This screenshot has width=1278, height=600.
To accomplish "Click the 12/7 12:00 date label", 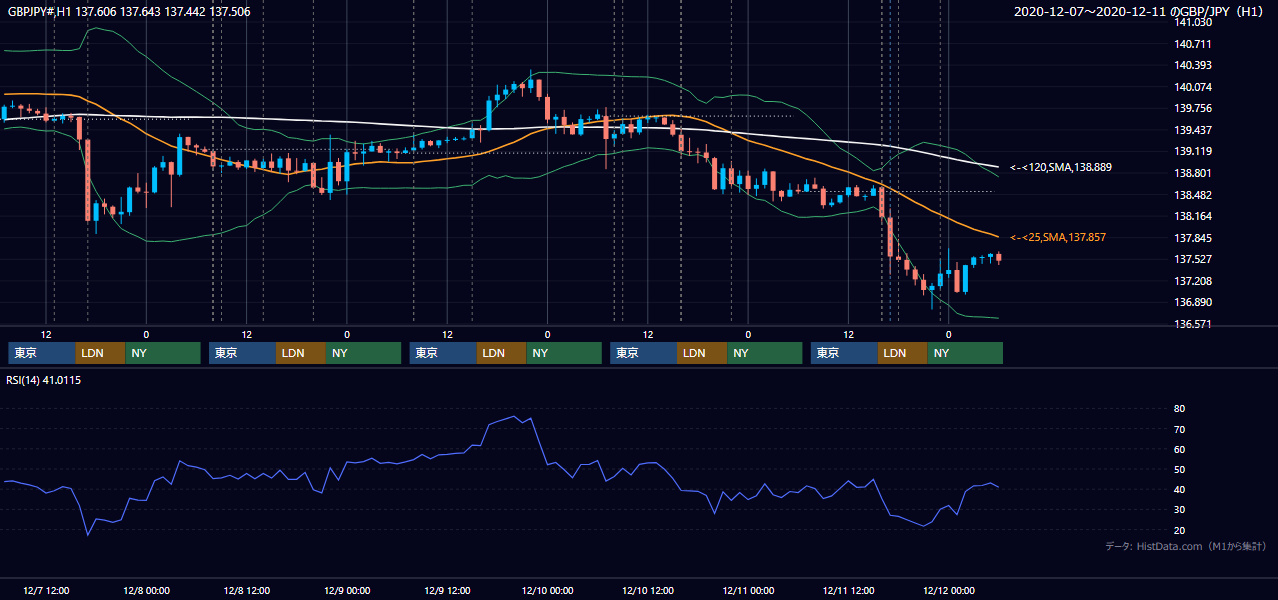I will [x=46, y=590].
